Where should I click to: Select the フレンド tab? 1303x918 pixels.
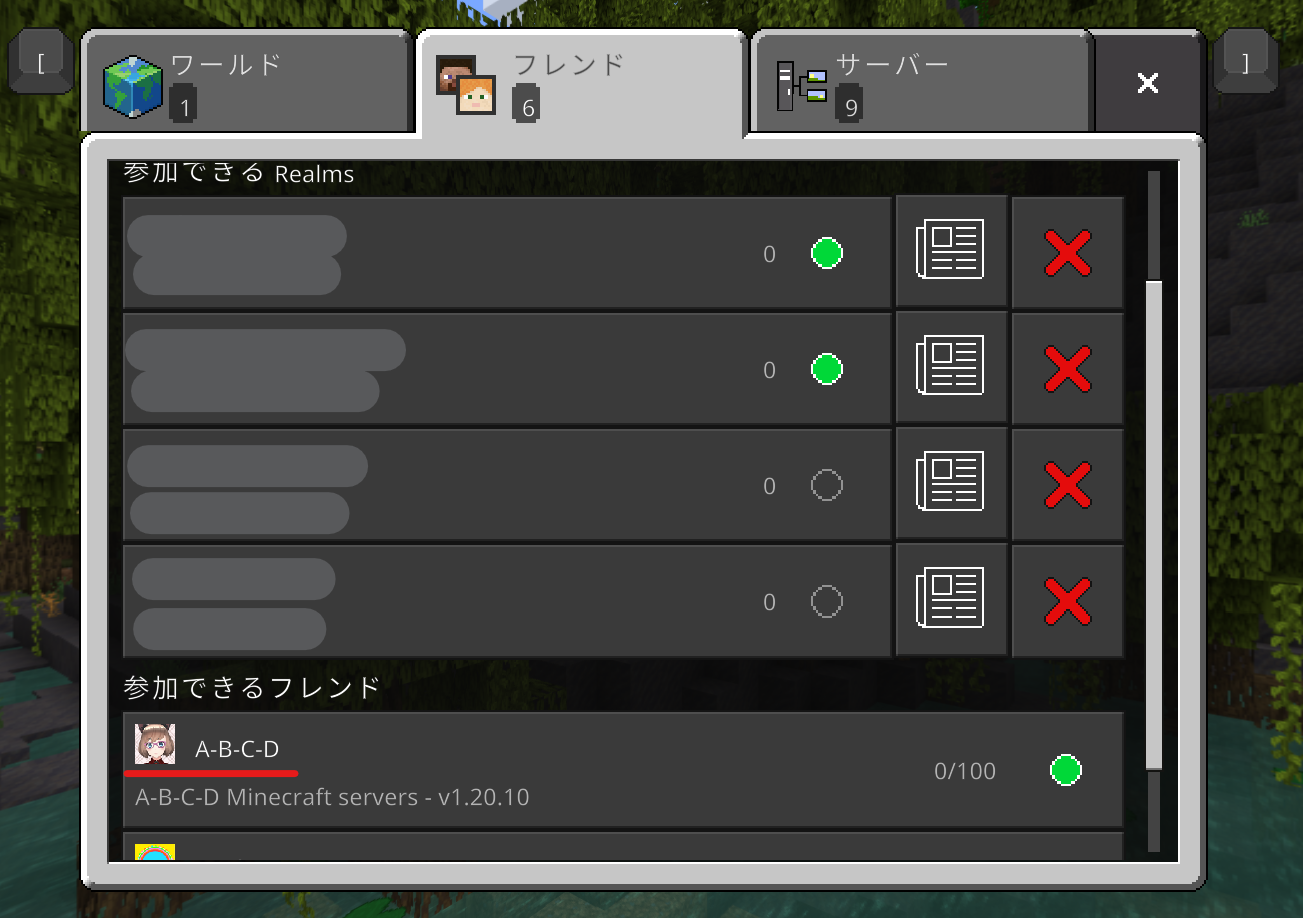click(581, 82)
